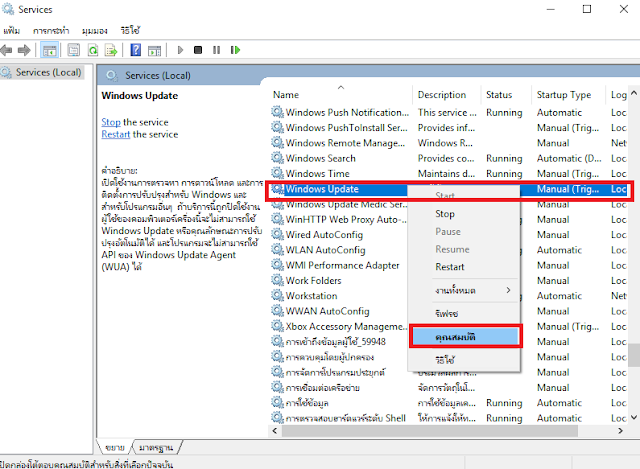Open Properties from the toolbar icon
The width and height of the screenshot is (640, 469).
[x=73, y=50]
